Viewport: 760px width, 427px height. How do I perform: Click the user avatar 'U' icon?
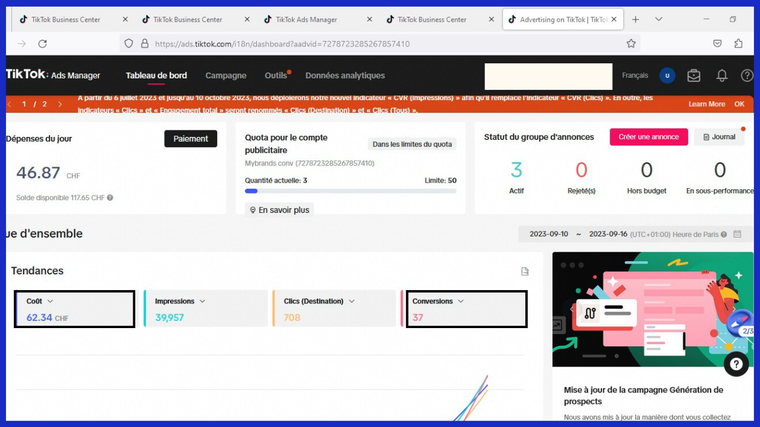[x=667, y=76]
